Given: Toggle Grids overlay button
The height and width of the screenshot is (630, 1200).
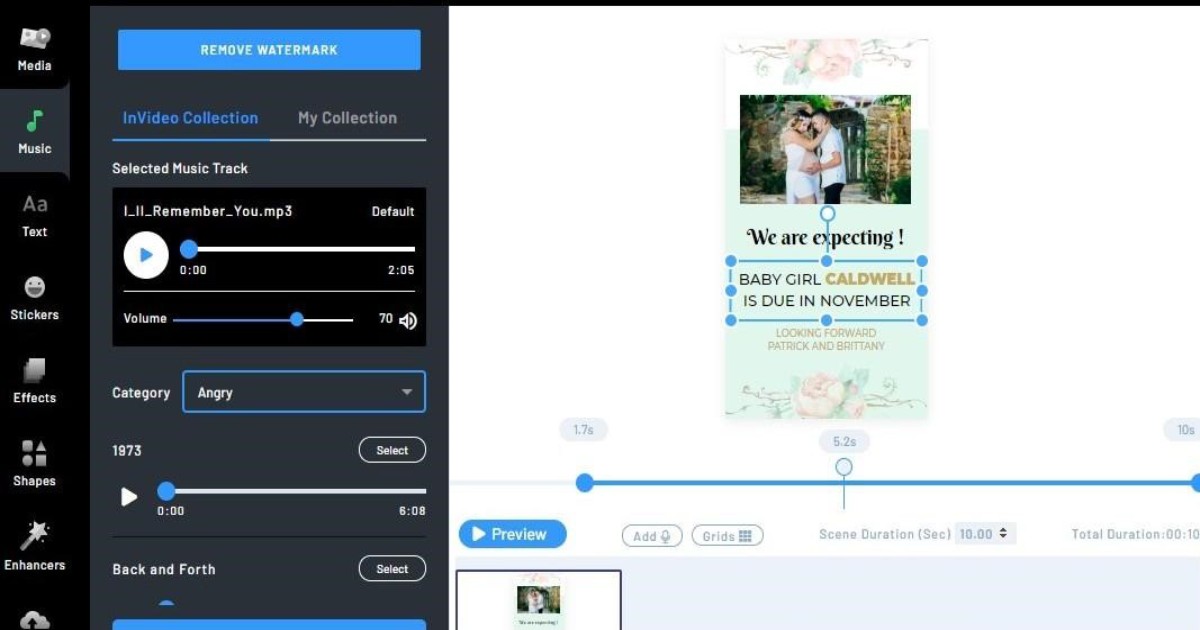Looking at the screenshot, I should tap(727, 536).
